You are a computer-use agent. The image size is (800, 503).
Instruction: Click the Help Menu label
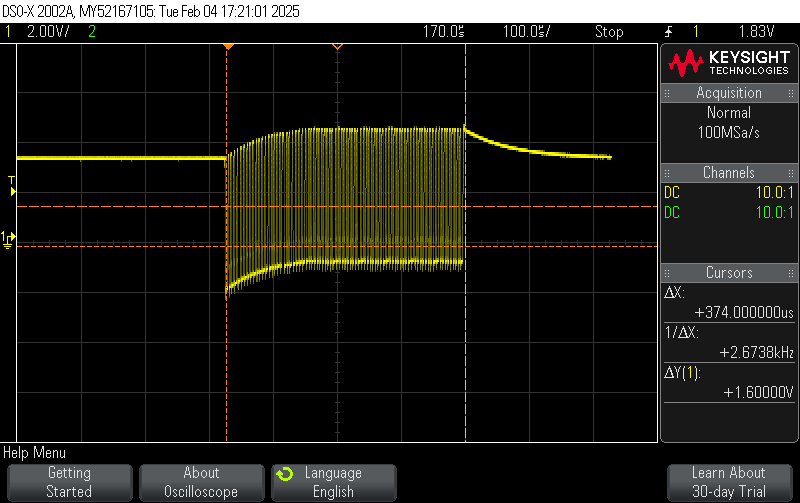pos(35,453)
